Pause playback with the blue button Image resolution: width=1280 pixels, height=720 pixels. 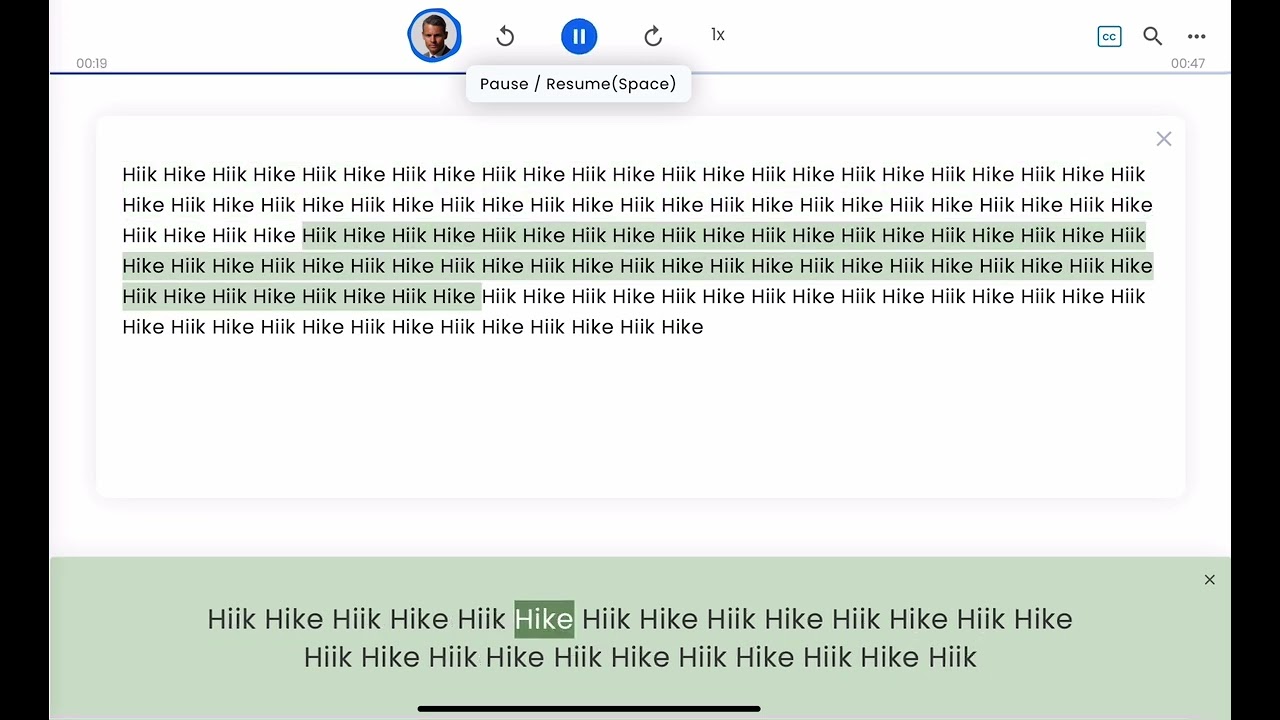579,36
